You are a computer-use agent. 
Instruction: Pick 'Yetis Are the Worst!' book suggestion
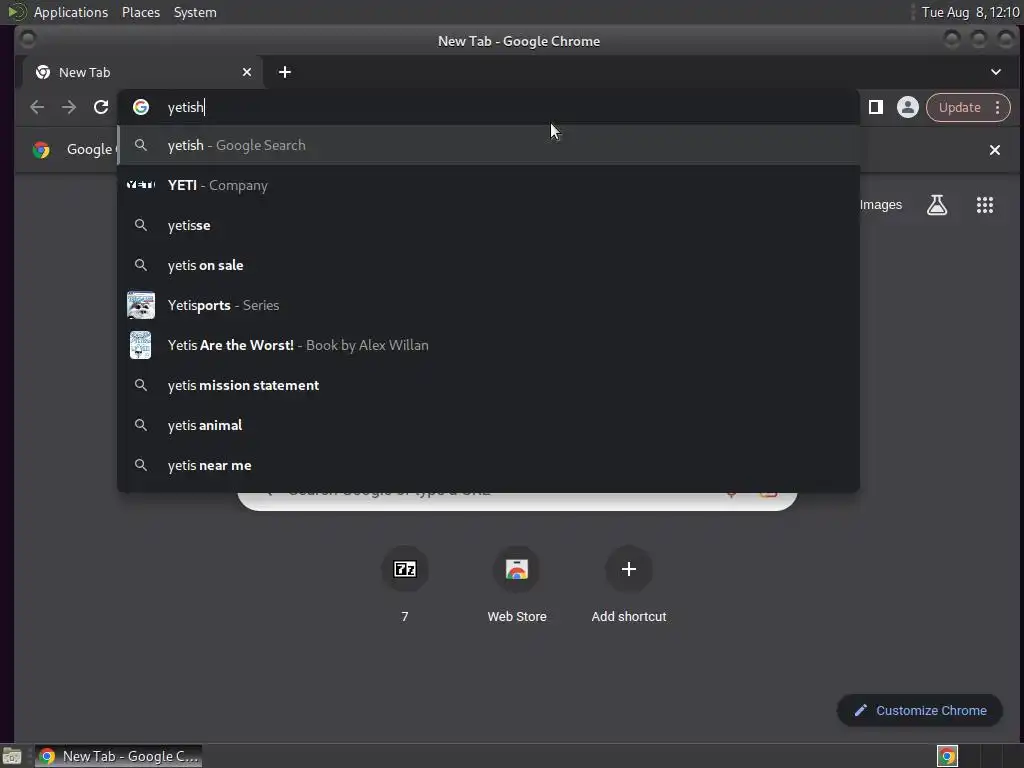tap(488, 345)
